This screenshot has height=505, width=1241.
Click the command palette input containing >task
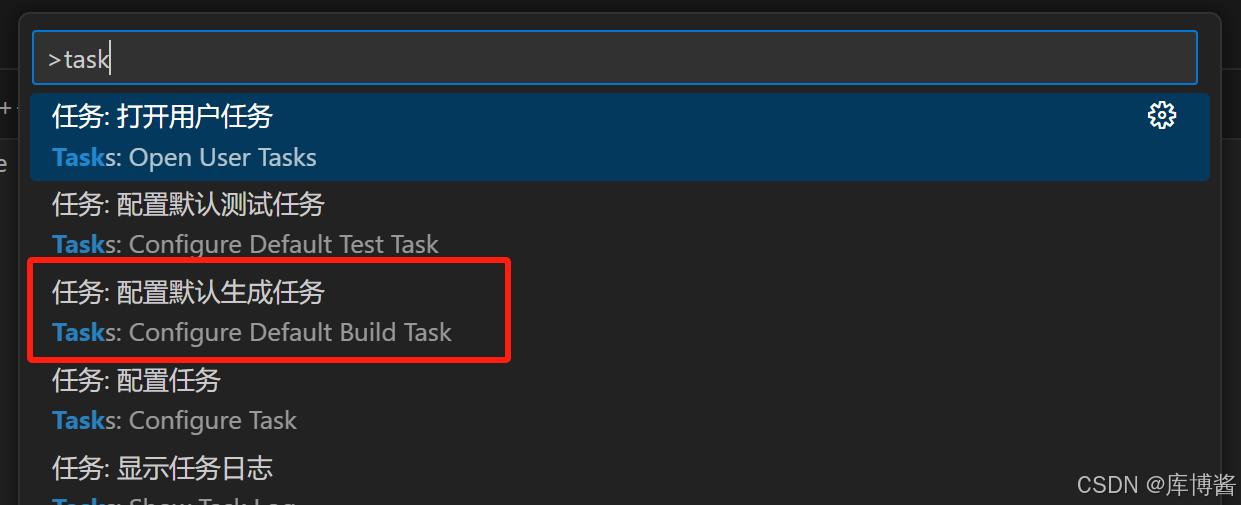tap(615, 58)
